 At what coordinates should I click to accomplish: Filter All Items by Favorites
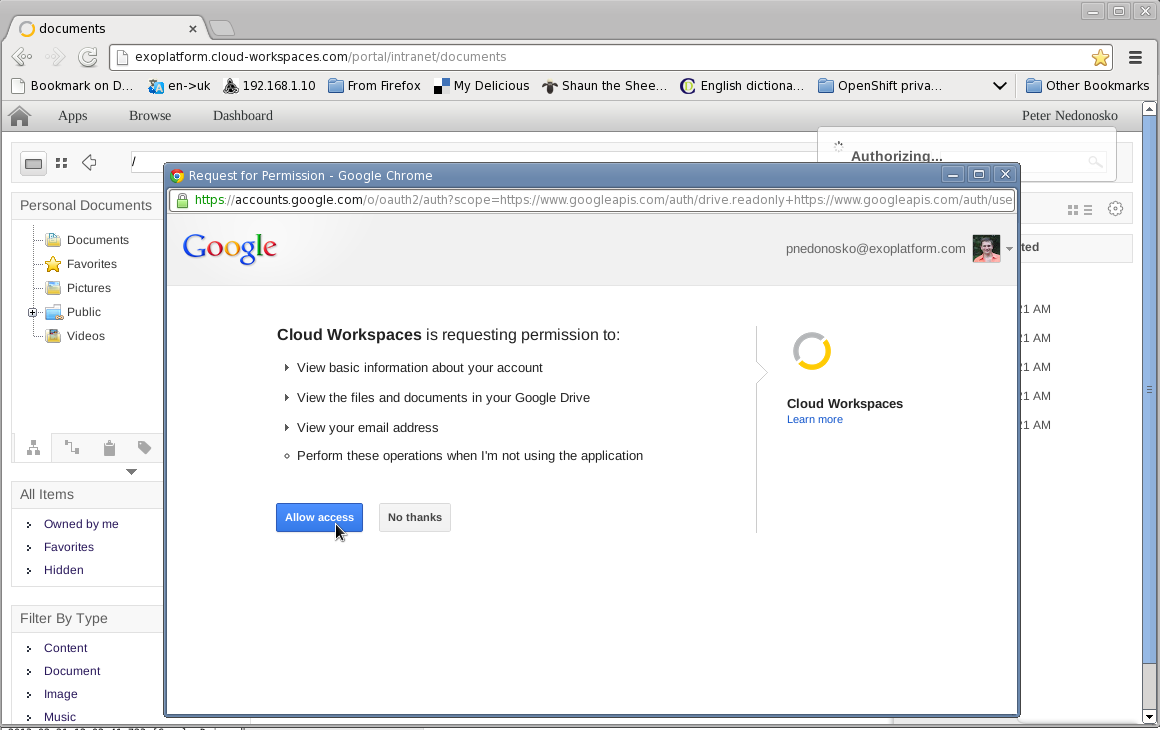click(69, 547)
